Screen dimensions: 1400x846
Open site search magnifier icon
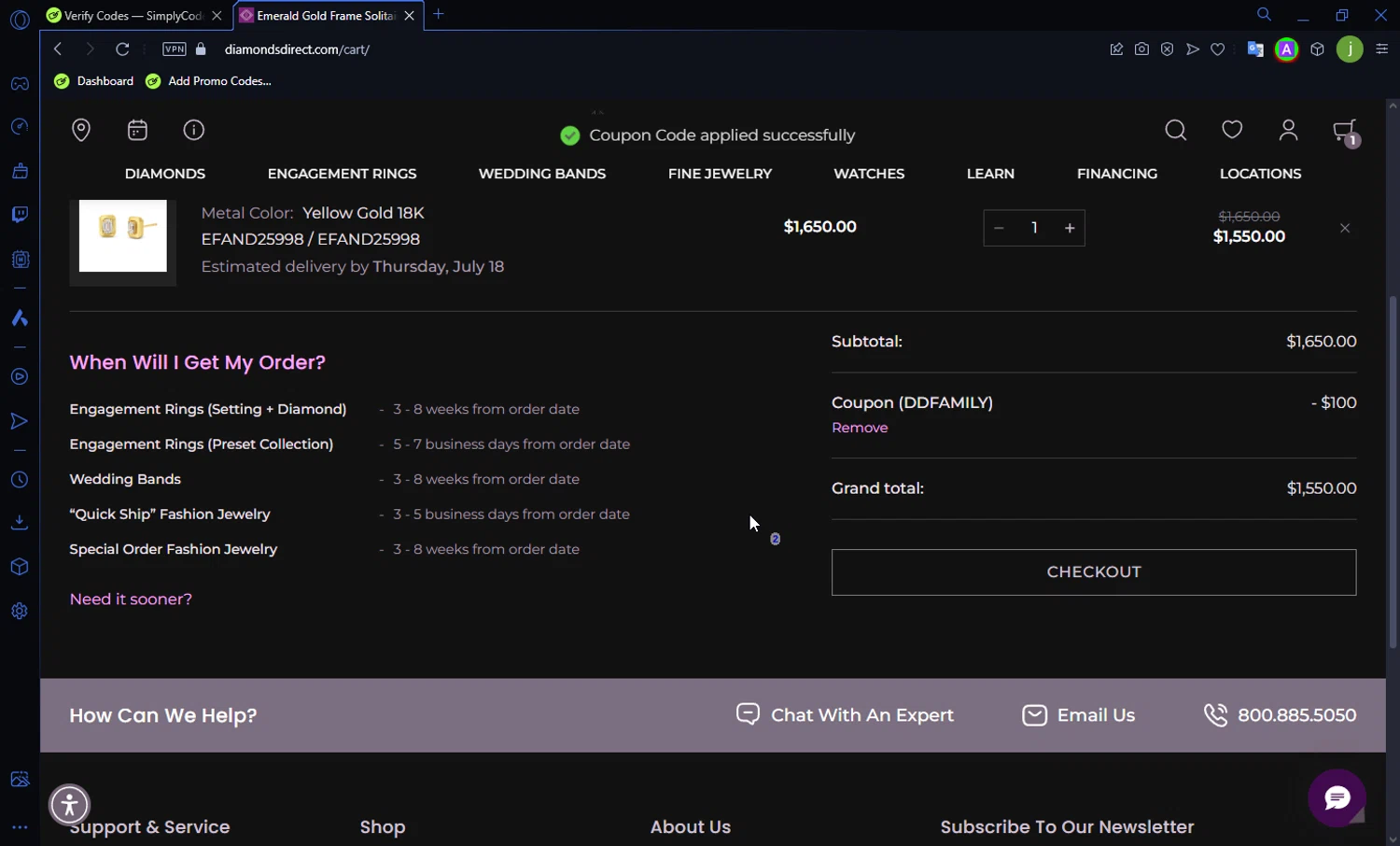1176,130
